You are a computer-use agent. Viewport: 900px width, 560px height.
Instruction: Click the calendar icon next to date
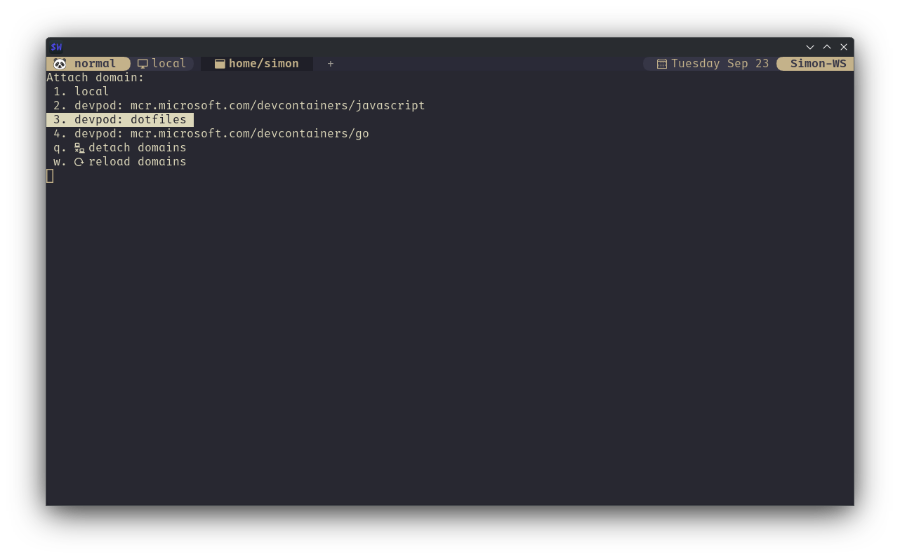tap(661, 64)
